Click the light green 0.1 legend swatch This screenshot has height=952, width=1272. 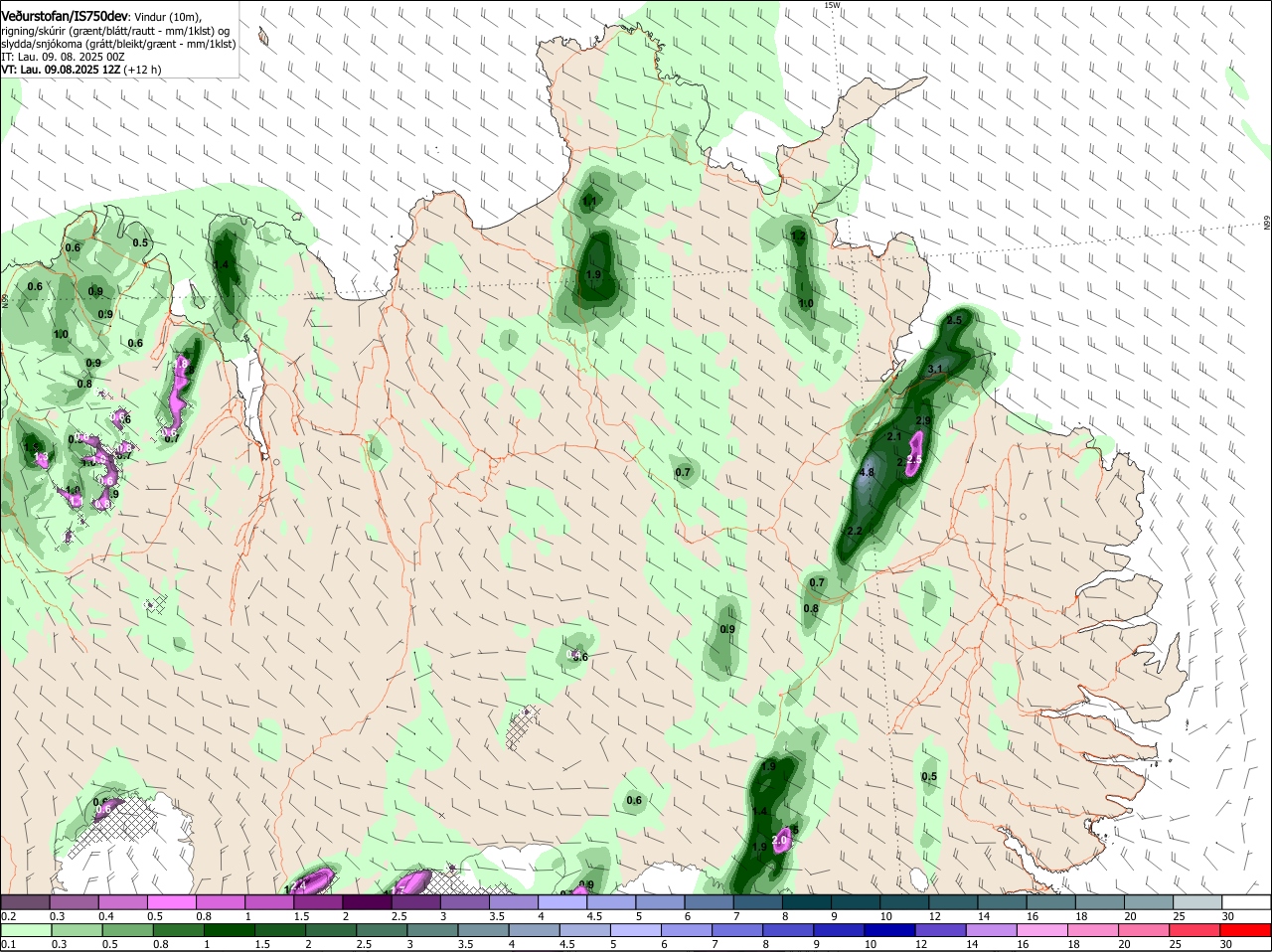[27, 930]
